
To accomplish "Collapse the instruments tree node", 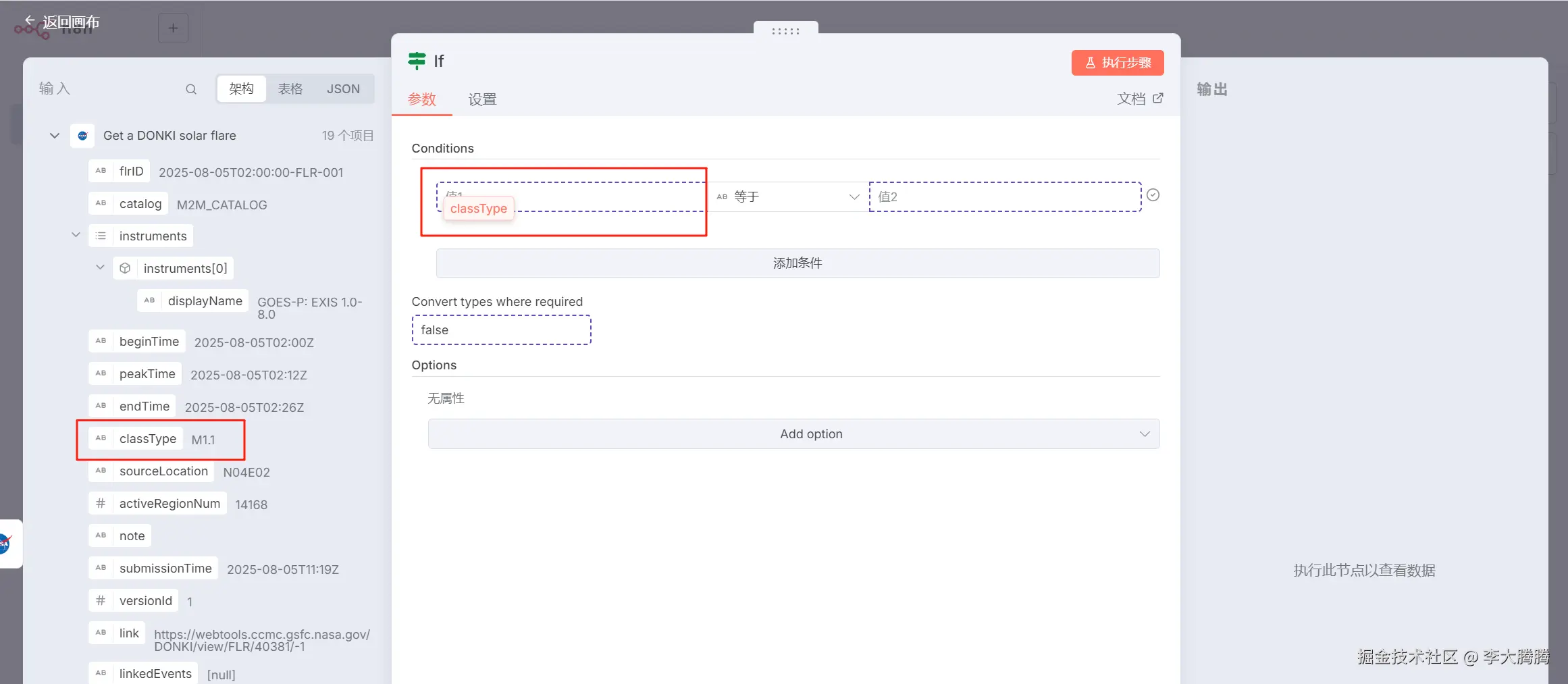I will [x=76, y=235].
